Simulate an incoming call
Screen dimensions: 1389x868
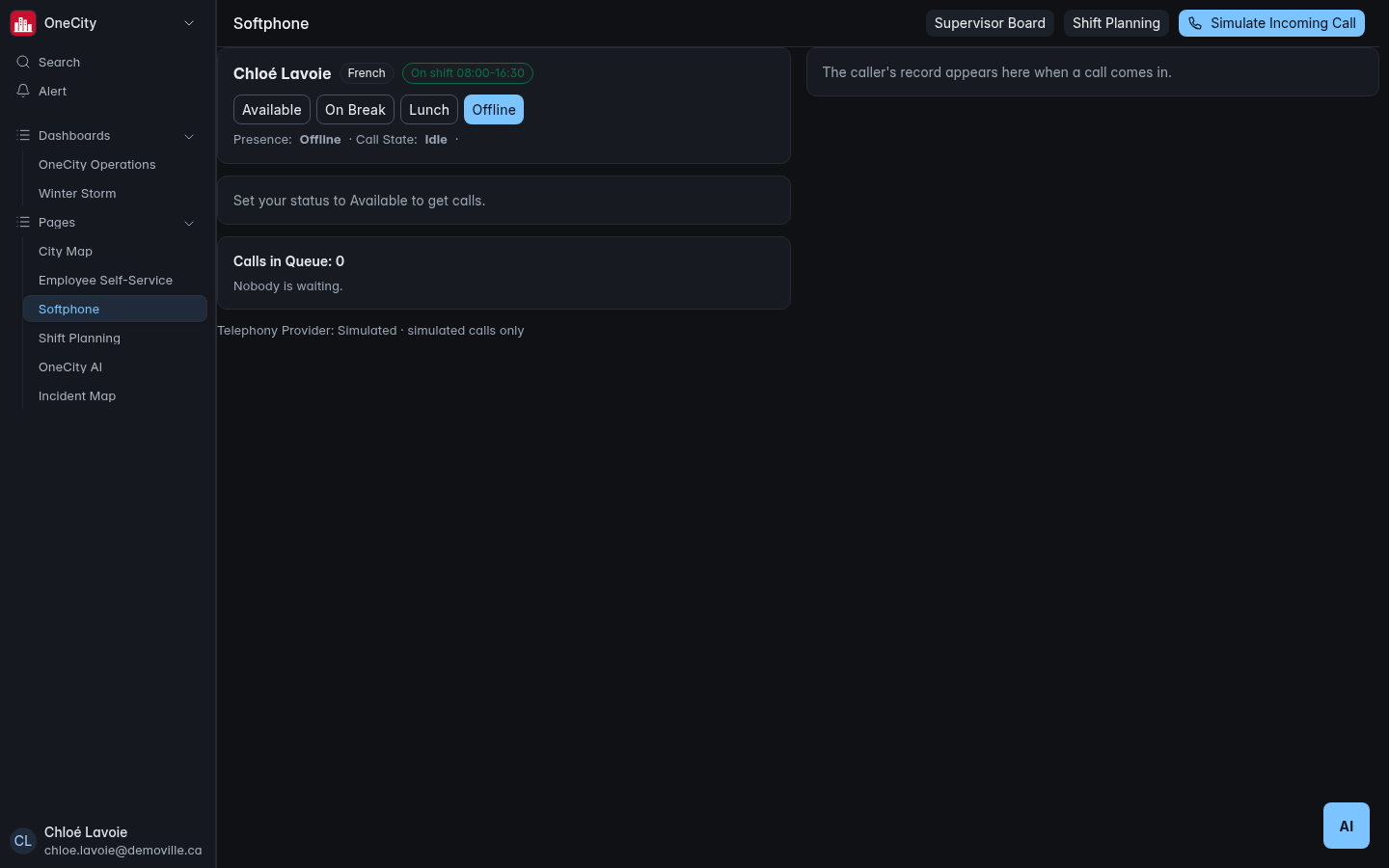click(x=1271, y=23)
